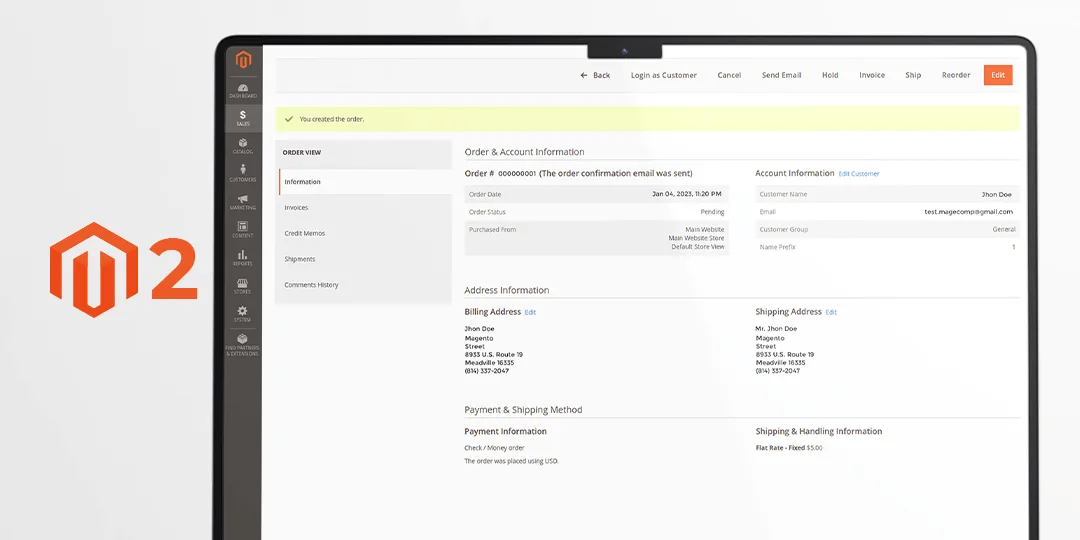
Task: Open Reports from the sidebar
Action: (x=243, y=257)
